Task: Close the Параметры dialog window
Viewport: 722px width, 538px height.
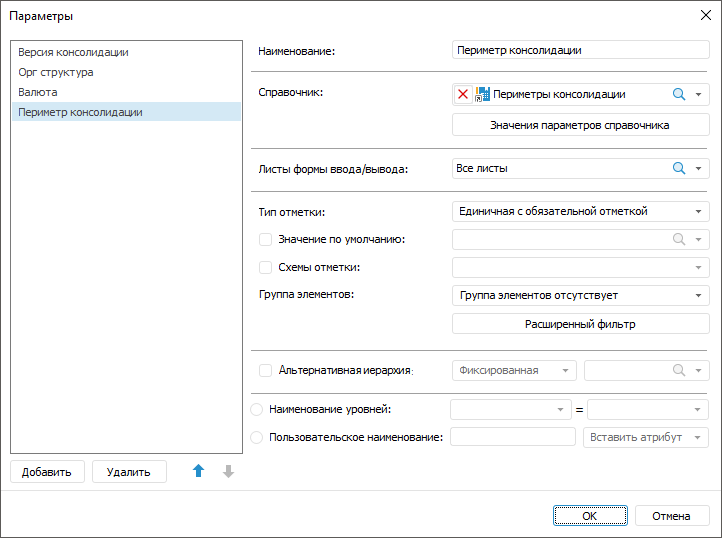Action: click(x=704, y=15)
